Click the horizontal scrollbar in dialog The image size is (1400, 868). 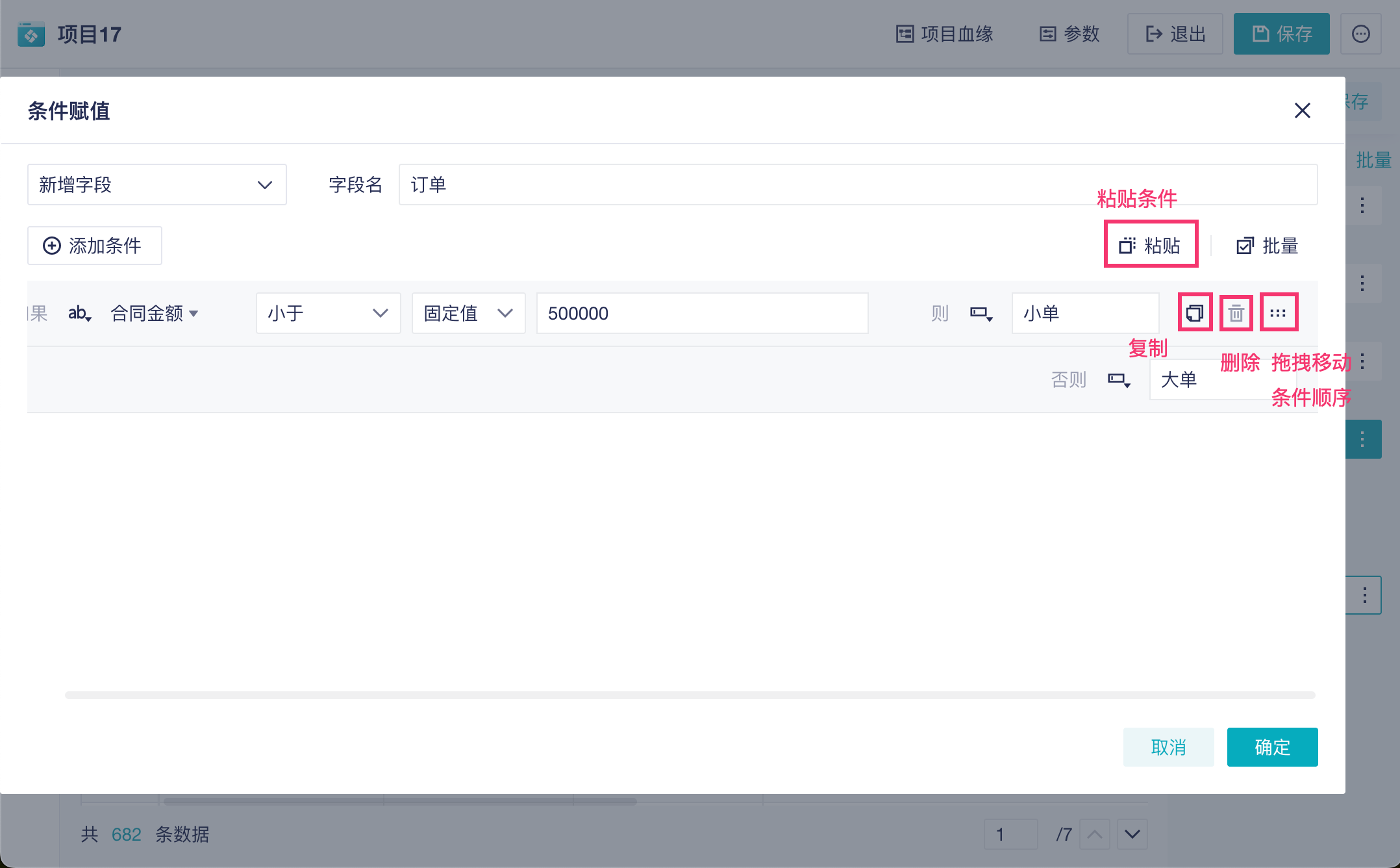point(690,695)
